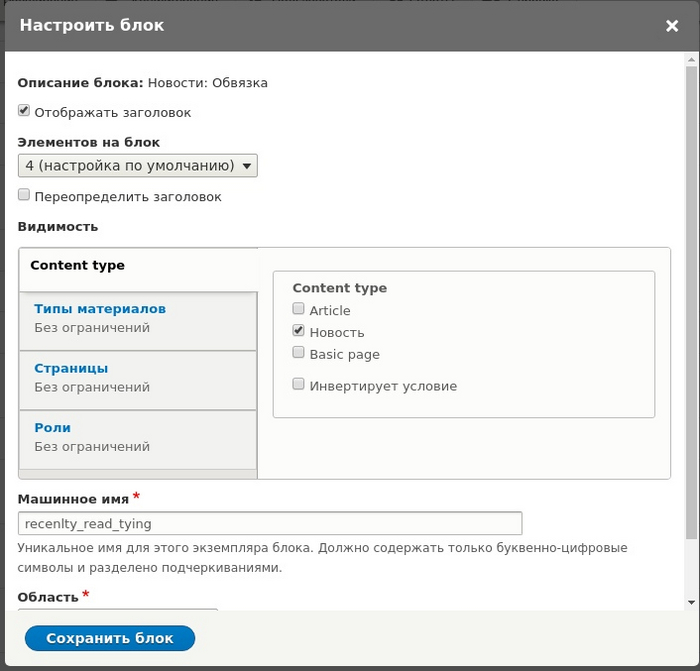Enable Переопределить заголовок checkbox
The image size is (700, 671).
pos(24,196)
